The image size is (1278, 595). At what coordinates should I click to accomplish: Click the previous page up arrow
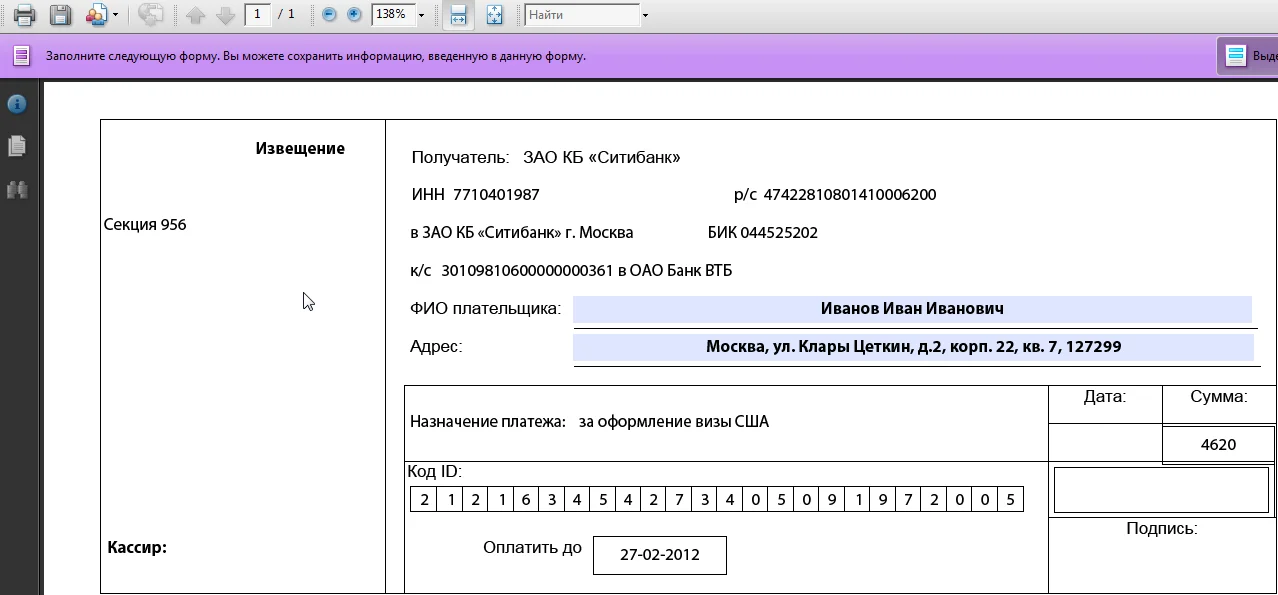(196, 15)
